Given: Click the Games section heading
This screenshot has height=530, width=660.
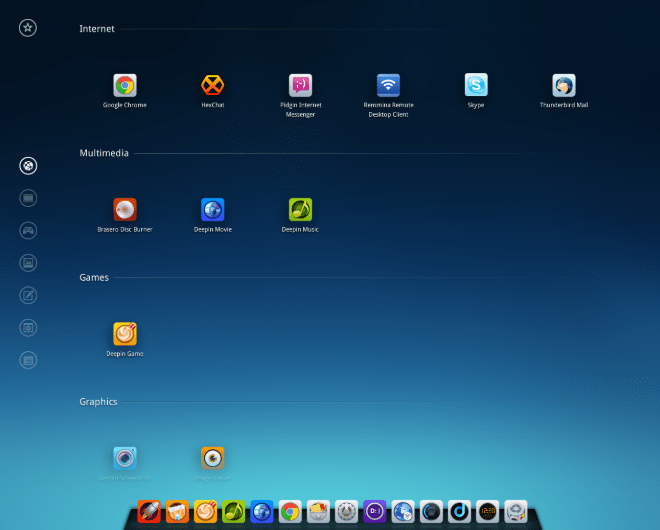Looking at the screenshot, I should tap(94, 277).
